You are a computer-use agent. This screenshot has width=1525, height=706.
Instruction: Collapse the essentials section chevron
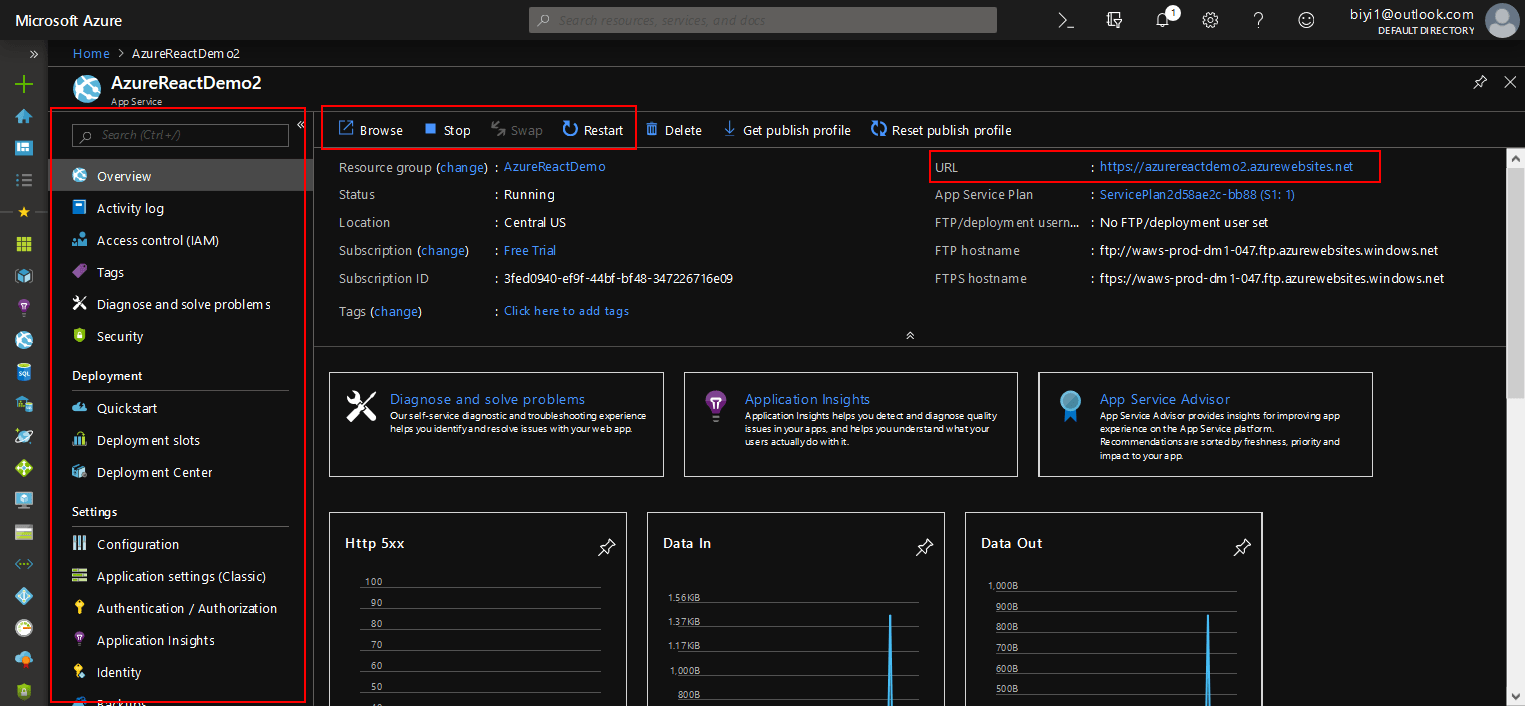[909, 335]
